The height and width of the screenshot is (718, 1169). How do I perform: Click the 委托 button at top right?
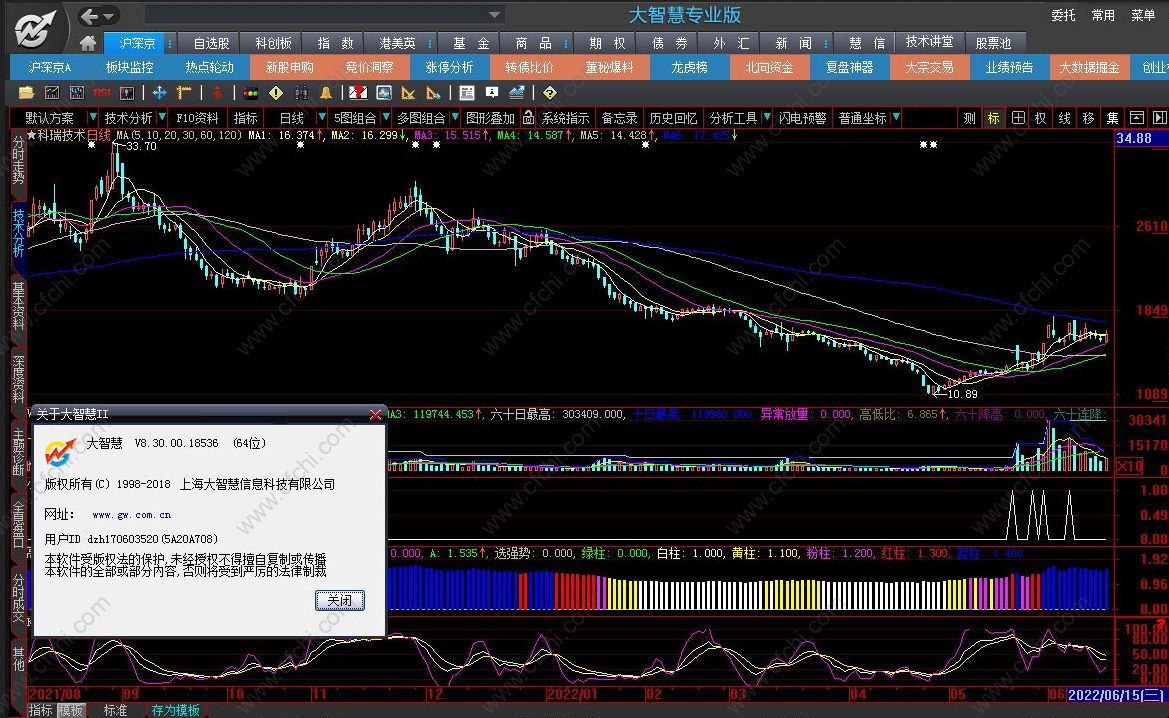pos(1063,15)
